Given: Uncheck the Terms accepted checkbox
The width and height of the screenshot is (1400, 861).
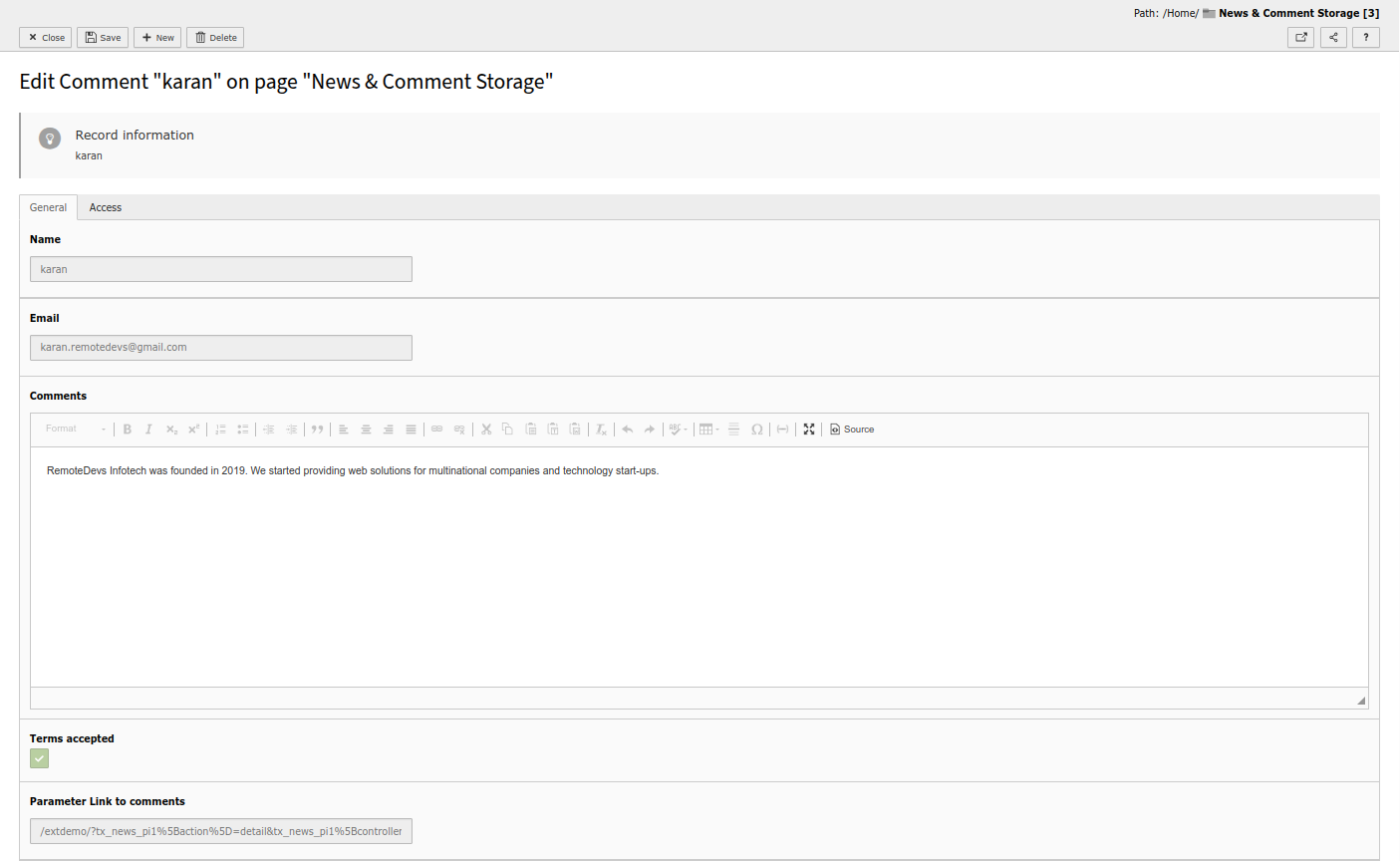Looking at the screenshot, I should 39,758.
